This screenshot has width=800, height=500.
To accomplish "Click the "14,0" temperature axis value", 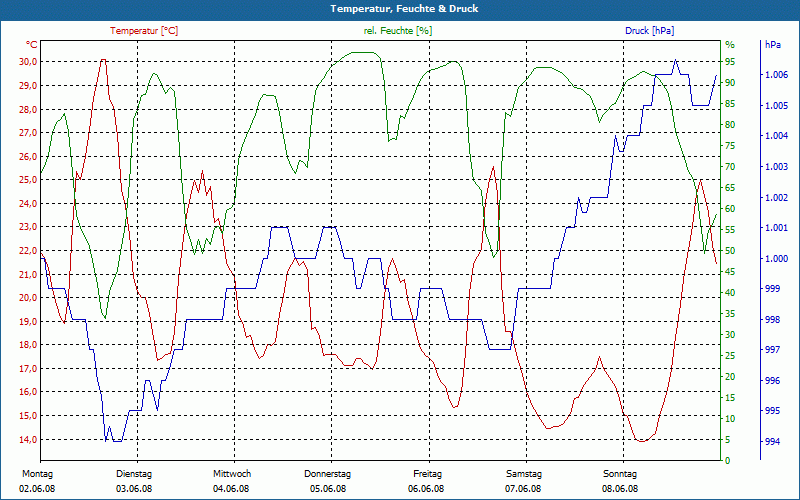I will tap(29, 439).
